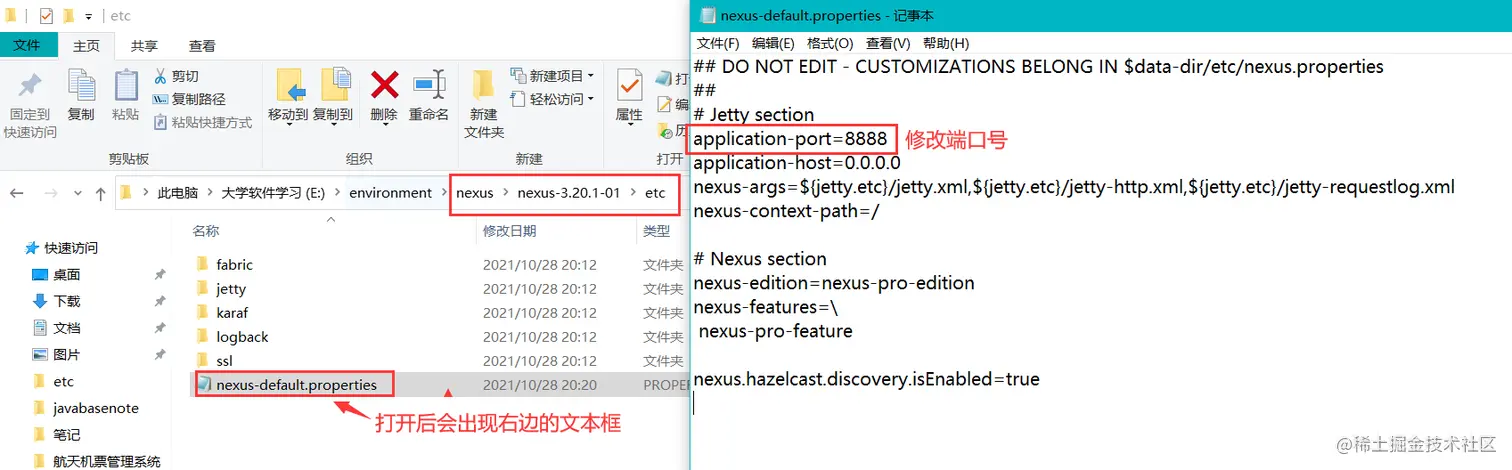
Task: Open the Customize Quick Access Toolbar arrow
Action: coord(88,17)
